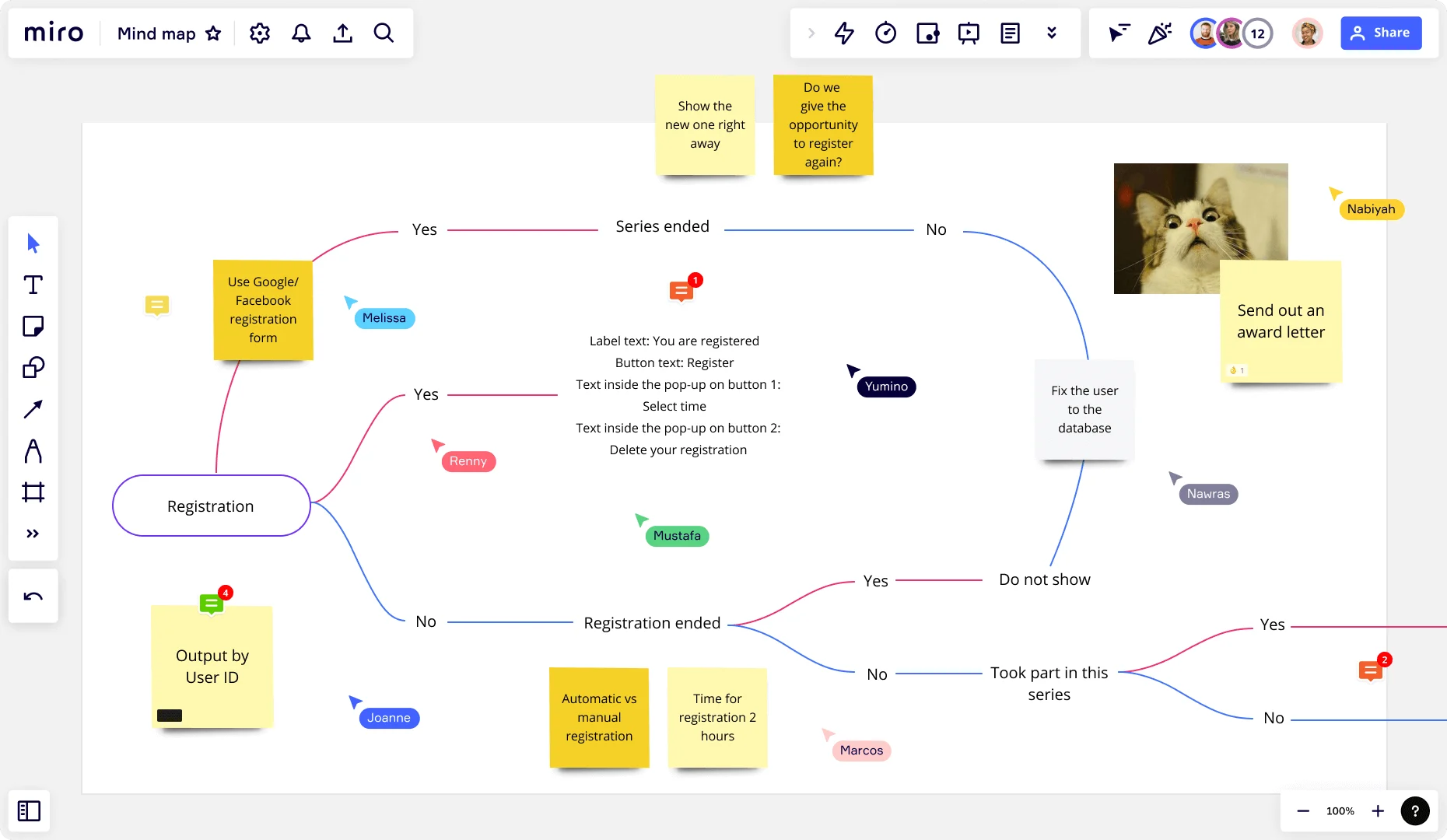Select the cat image on the board
The image size is (1447, 840).
click(x=1200, y=228)
